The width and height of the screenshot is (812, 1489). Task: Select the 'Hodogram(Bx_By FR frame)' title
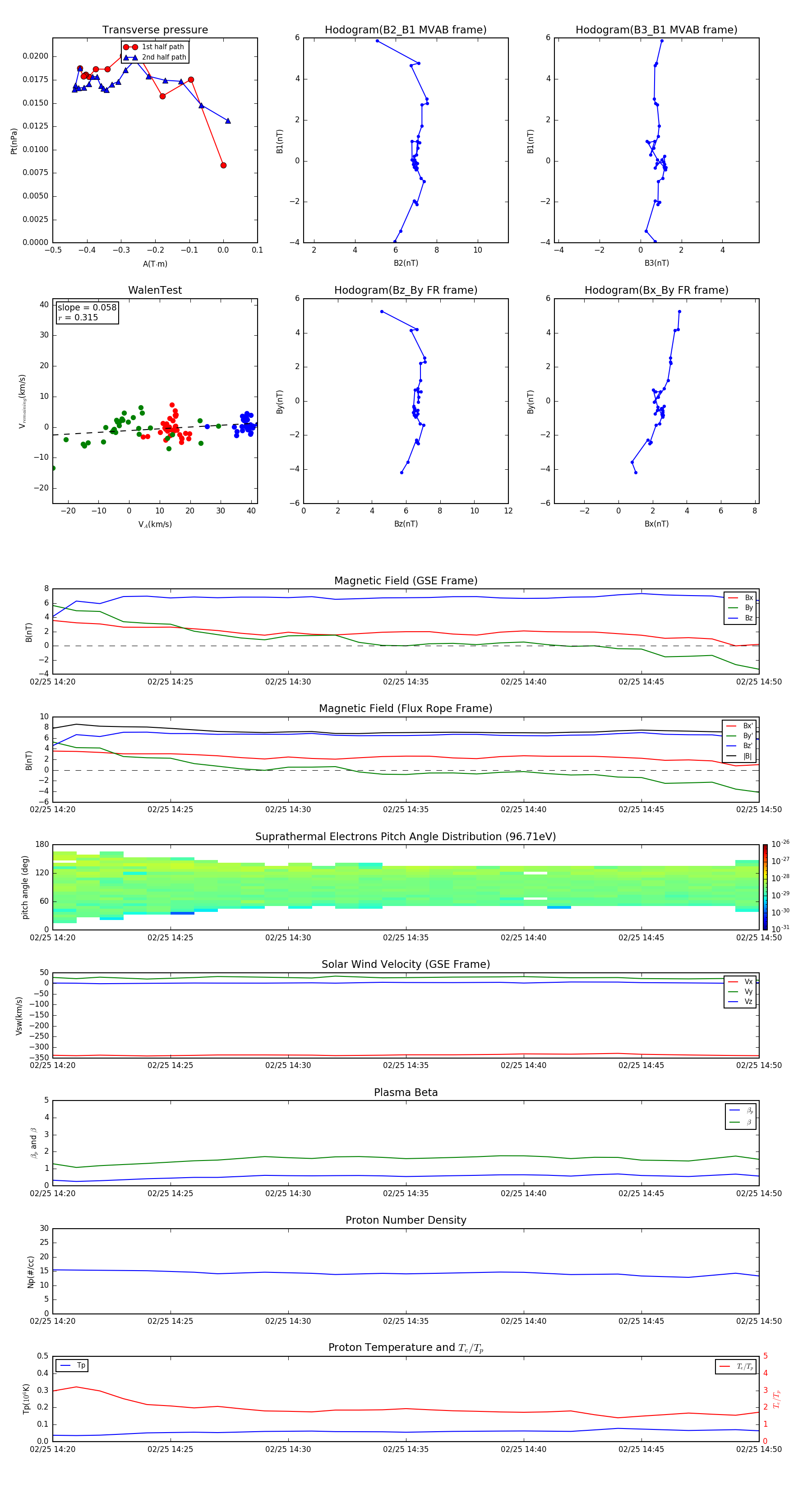[x=656, y=290]
